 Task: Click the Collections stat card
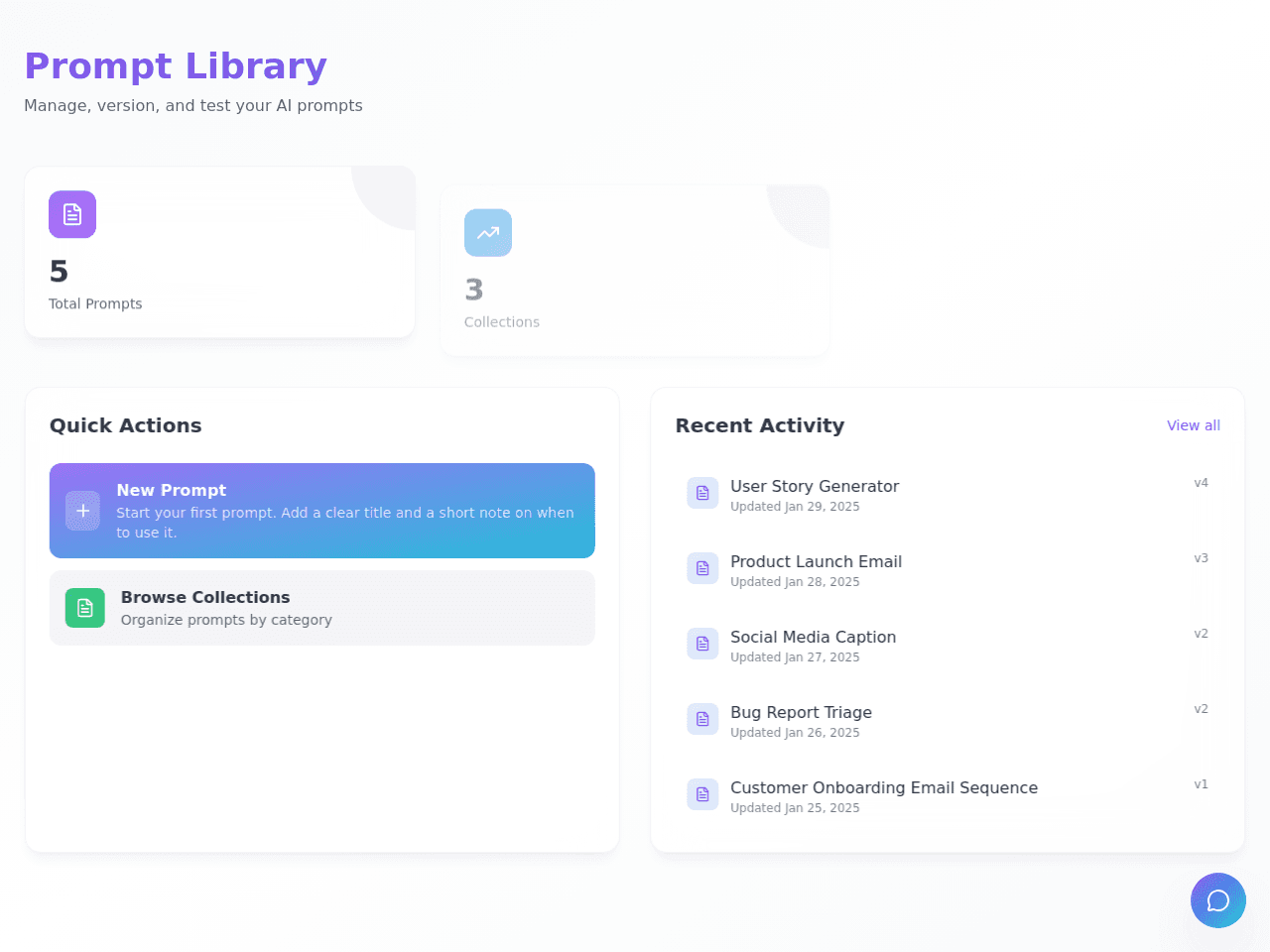pyautogui.click(x=635, y=271)
